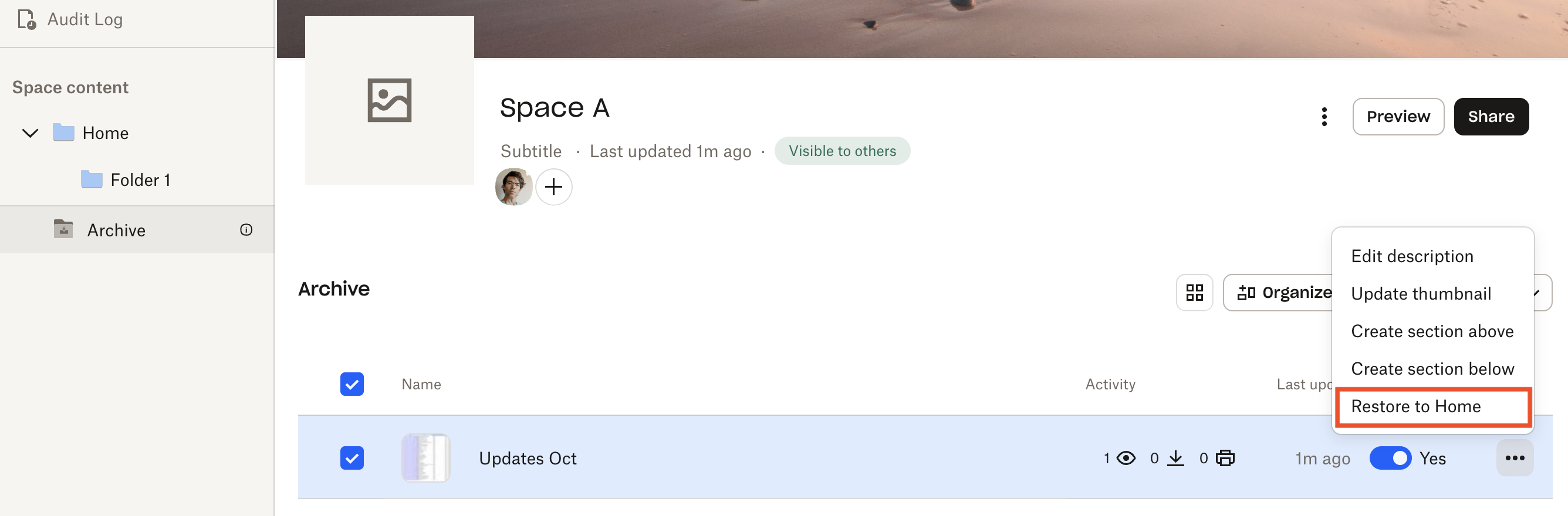1568x516 pixels.
Task: Click the download count icon
Action: pos(1176,458)
